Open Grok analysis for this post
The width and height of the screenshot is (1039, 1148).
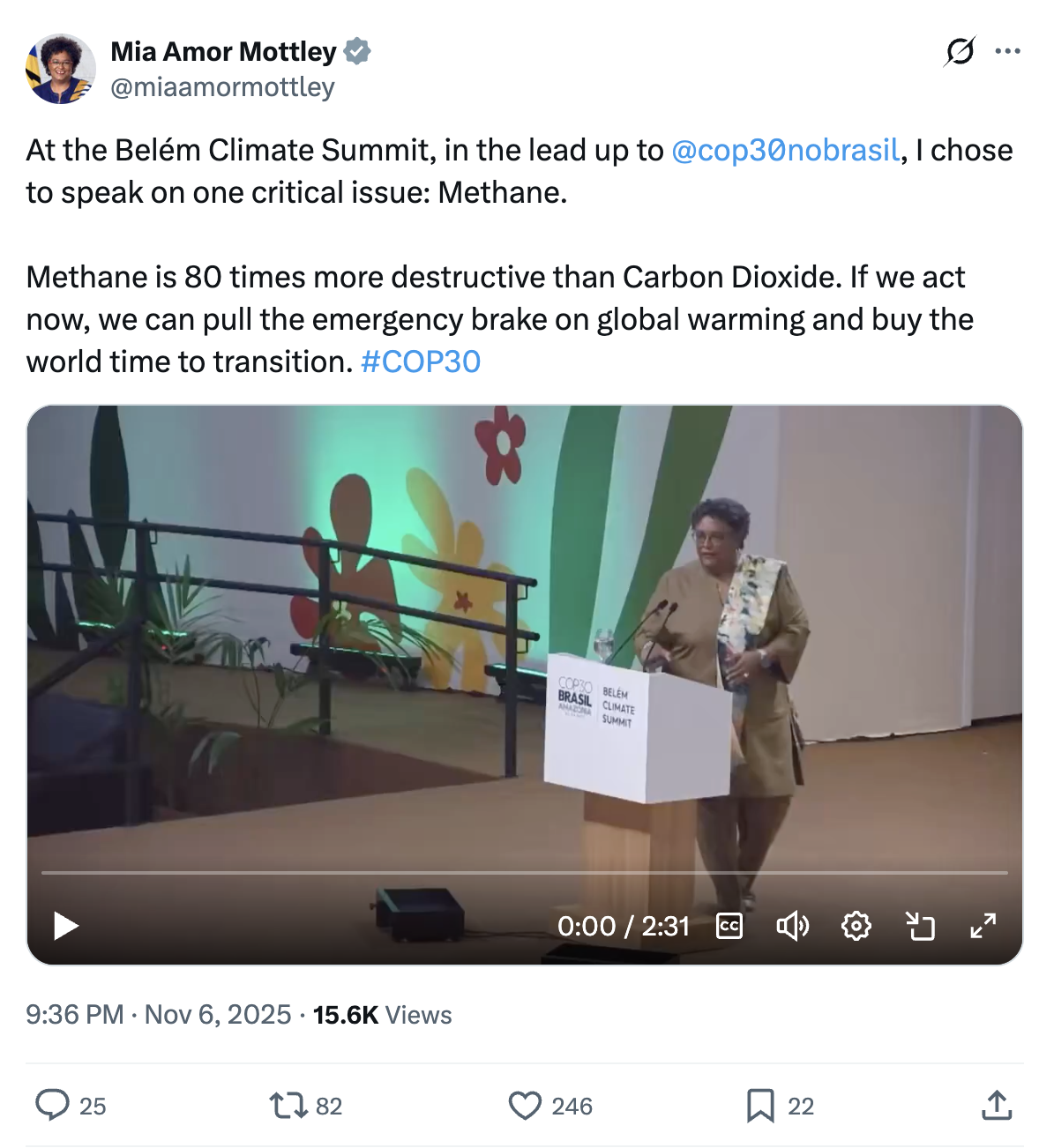click(x=958, y=53)
